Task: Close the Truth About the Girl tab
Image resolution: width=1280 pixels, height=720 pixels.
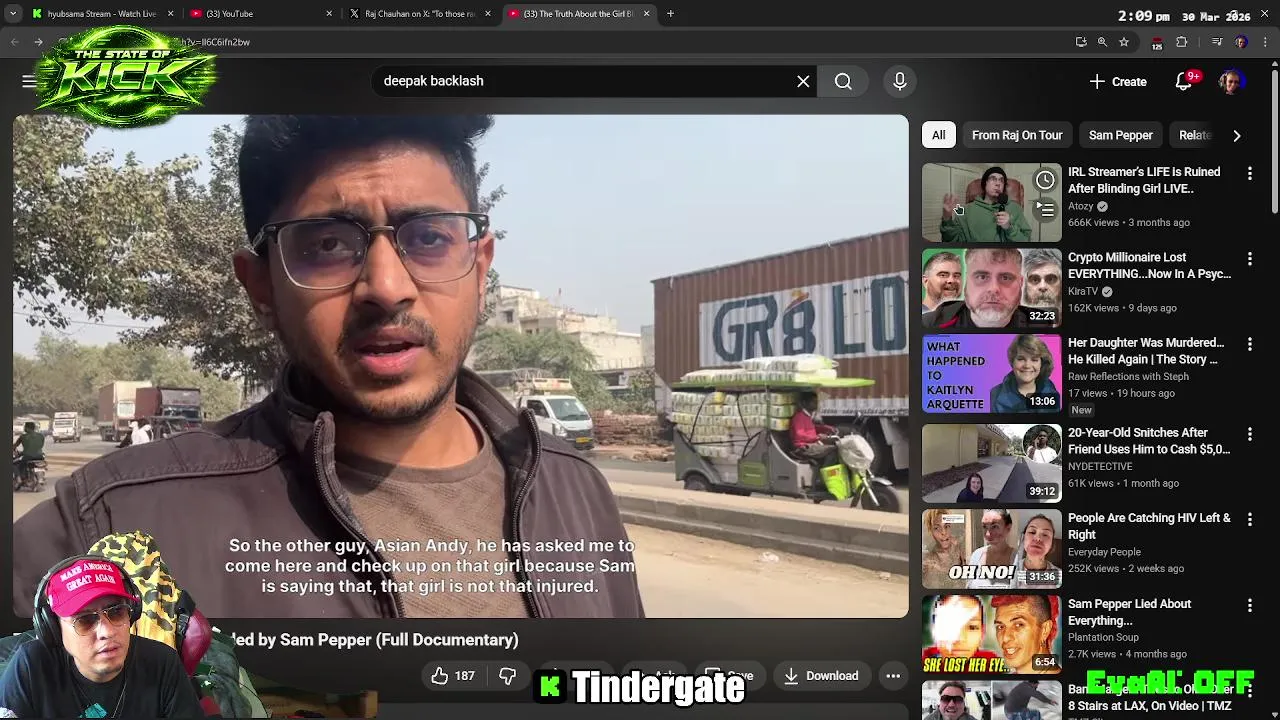Action: [646, 14]
